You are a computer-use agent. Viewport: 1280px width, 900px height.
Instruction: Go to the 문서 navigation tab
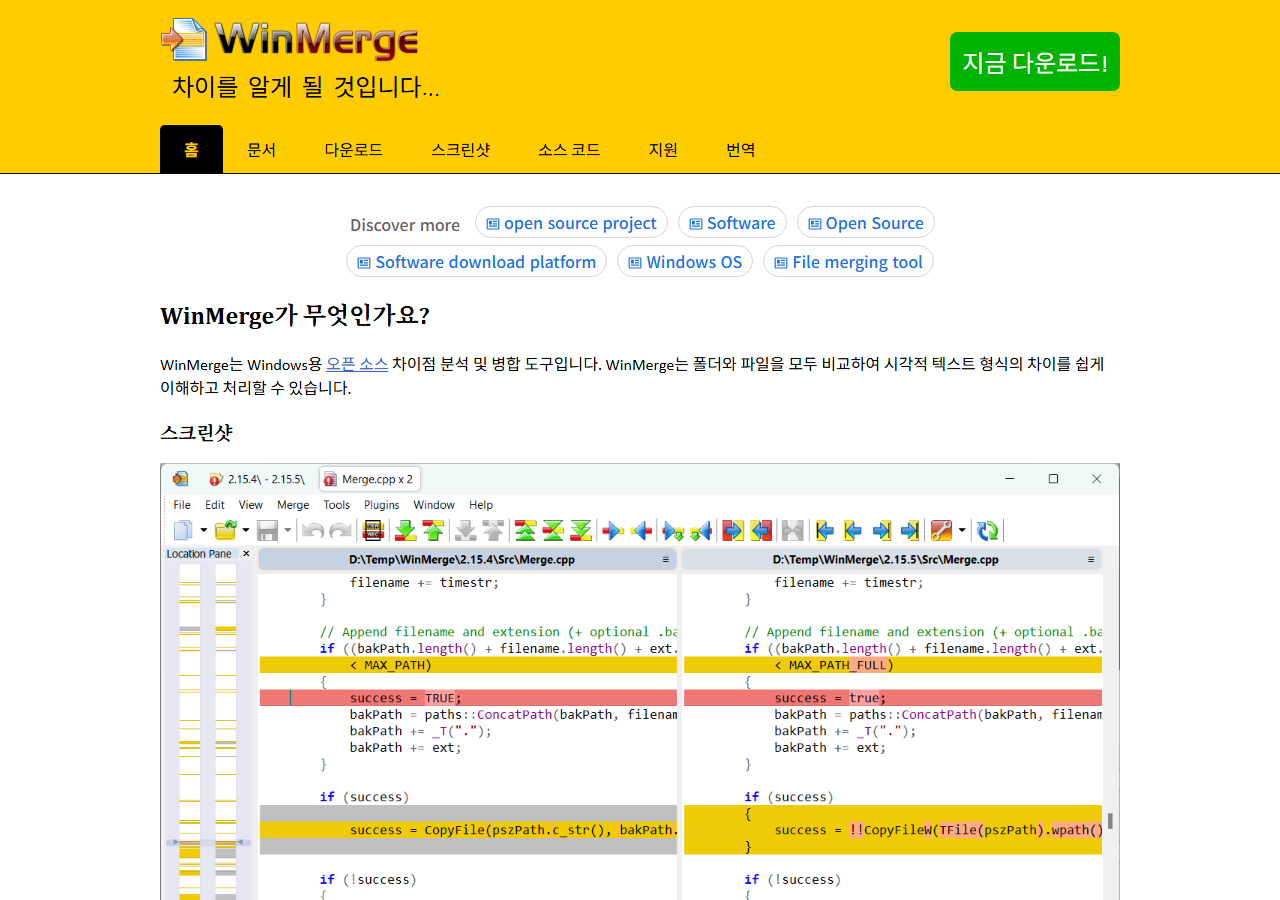pos(261,149)
